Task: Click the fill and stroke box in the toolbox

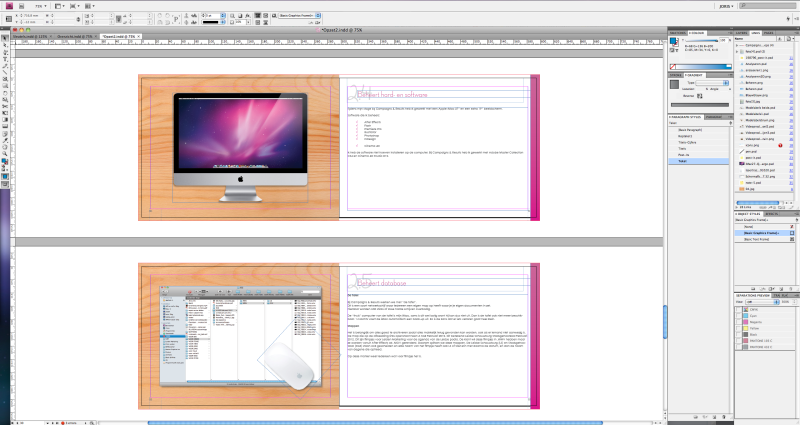Action: coord(5,162)
